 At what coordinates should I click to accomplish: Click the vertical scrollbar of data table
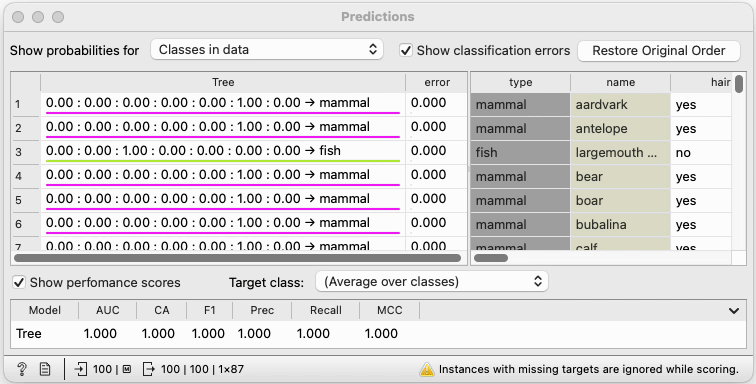pyautogui.click(x=739, y=84)
